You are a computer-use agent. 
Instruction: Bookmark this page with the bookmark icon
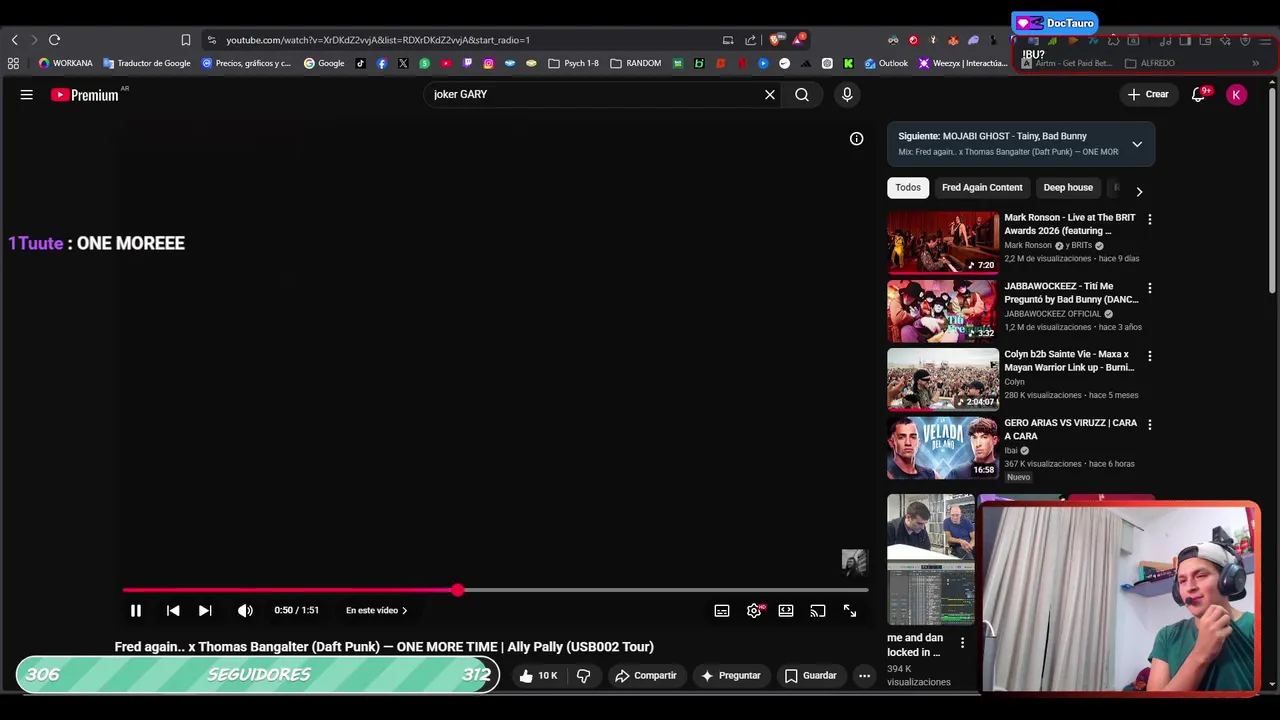coord(185,40)
